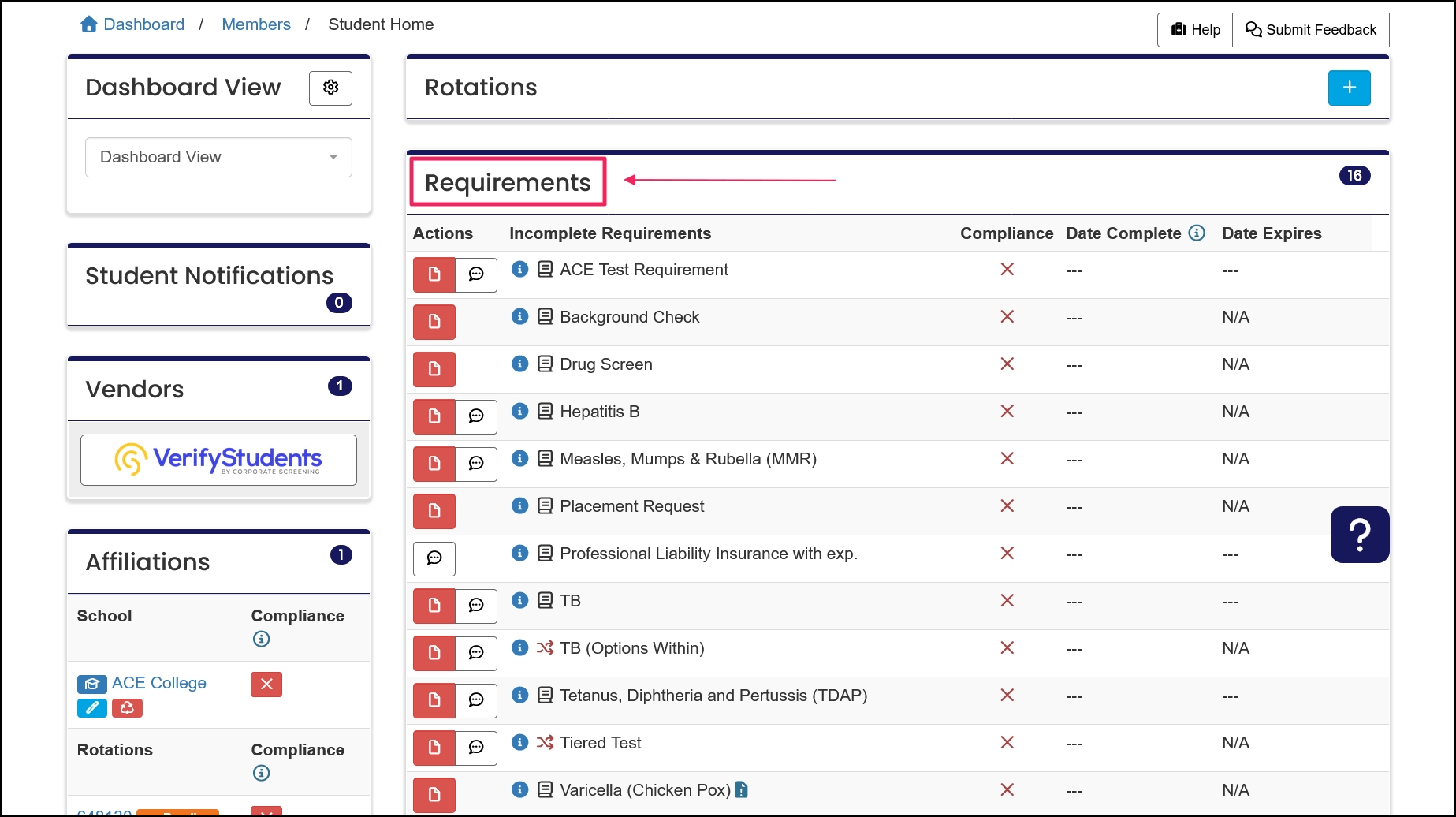Open the Dashboard View settings gear
The width and height of the screenshot is (1456, 817).
click(x=330, y=88)
